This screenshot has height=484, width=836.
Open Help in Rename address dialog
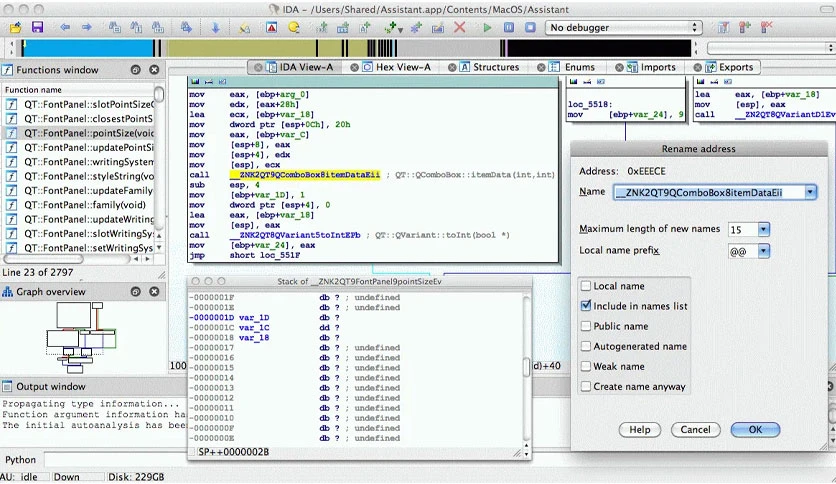[x=640, y=430]
